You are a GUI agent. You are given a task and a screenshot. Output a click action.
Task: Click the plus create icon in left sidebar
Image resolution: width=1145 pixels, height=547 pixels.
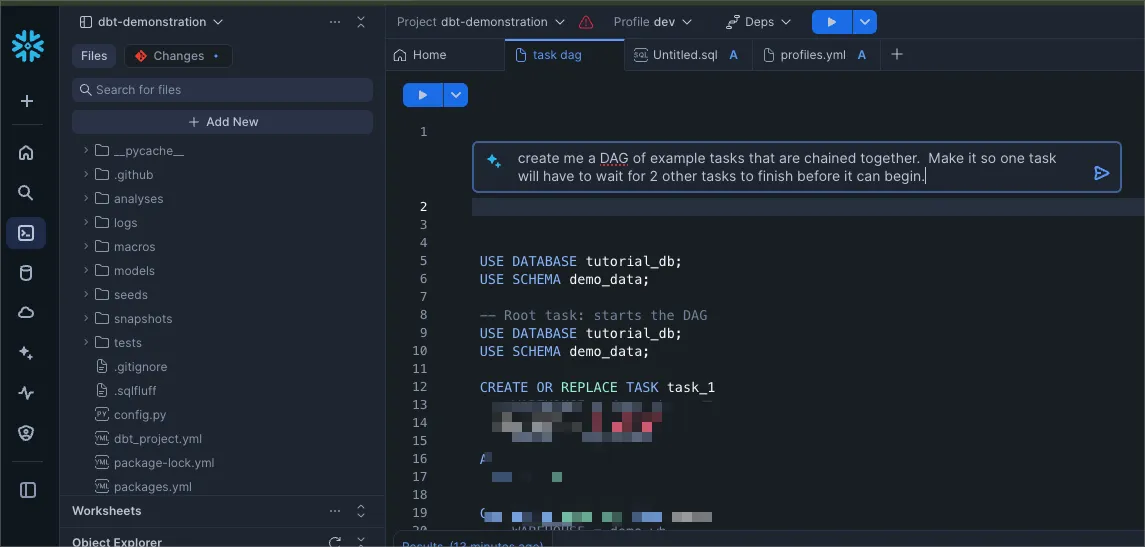26,101
